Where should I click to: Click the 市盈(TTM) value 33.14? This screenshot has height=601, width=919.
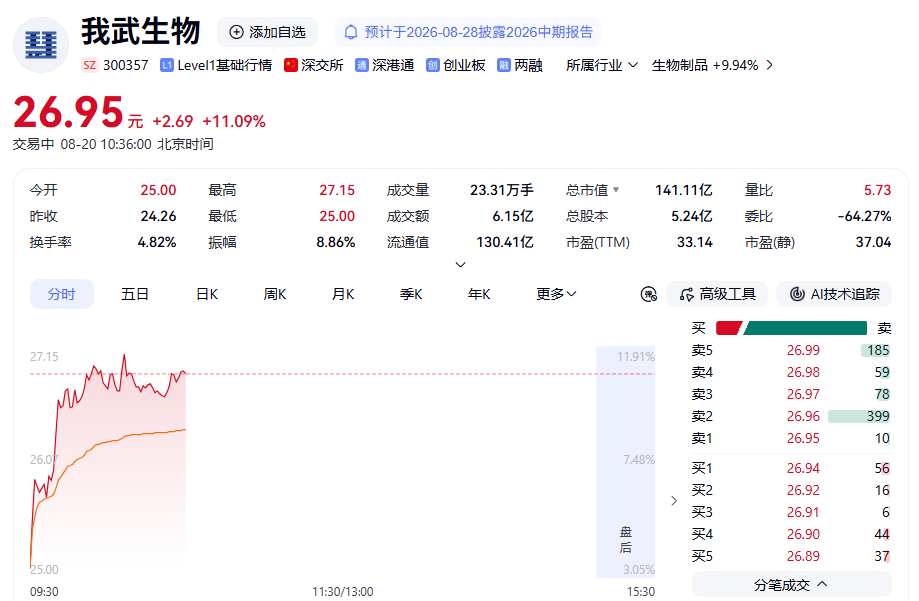coord(695,242)
